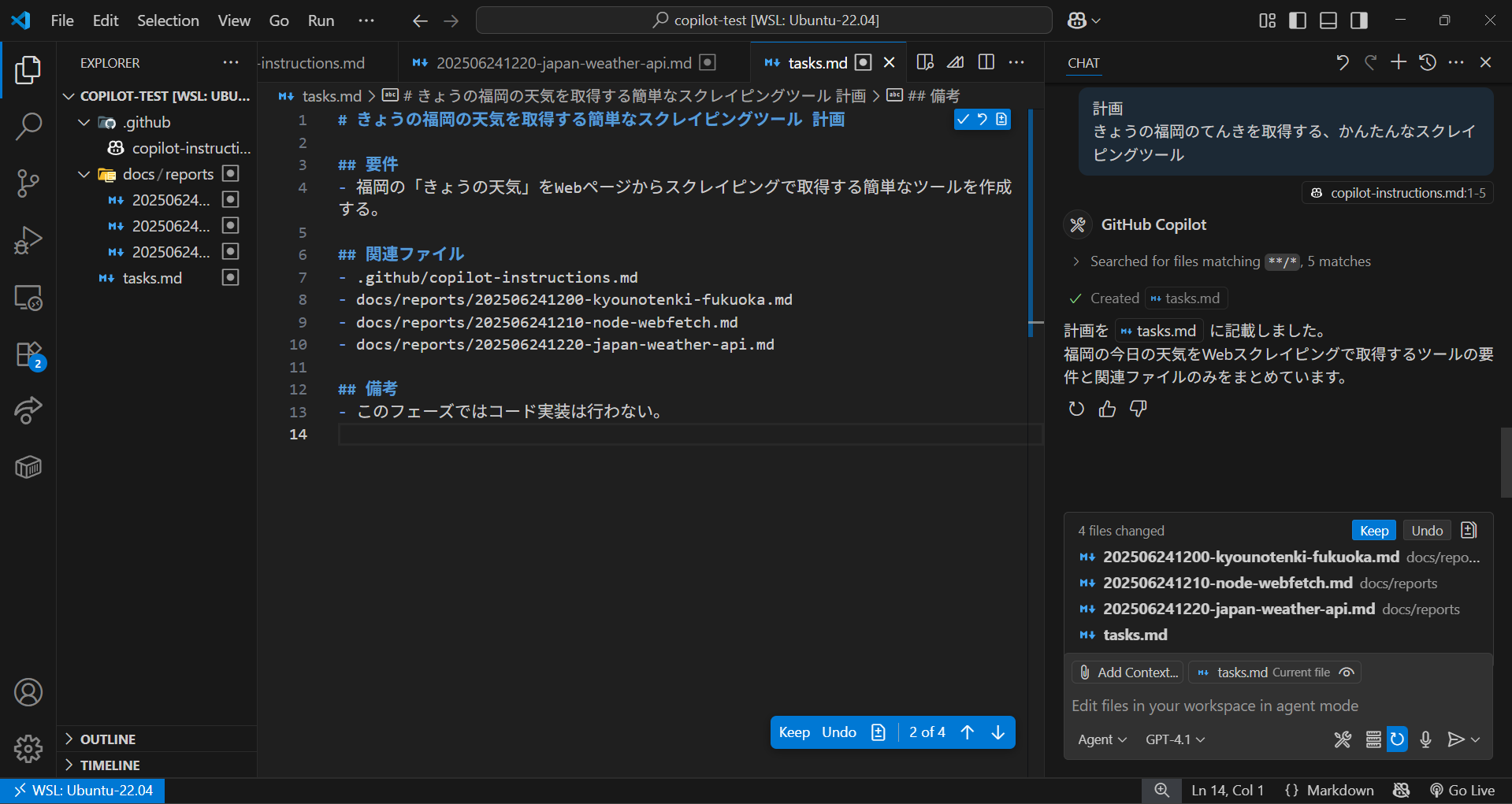Toggle visibility of tasks.md context chip
1512x804 pixels.
(x=1347, y=672)
